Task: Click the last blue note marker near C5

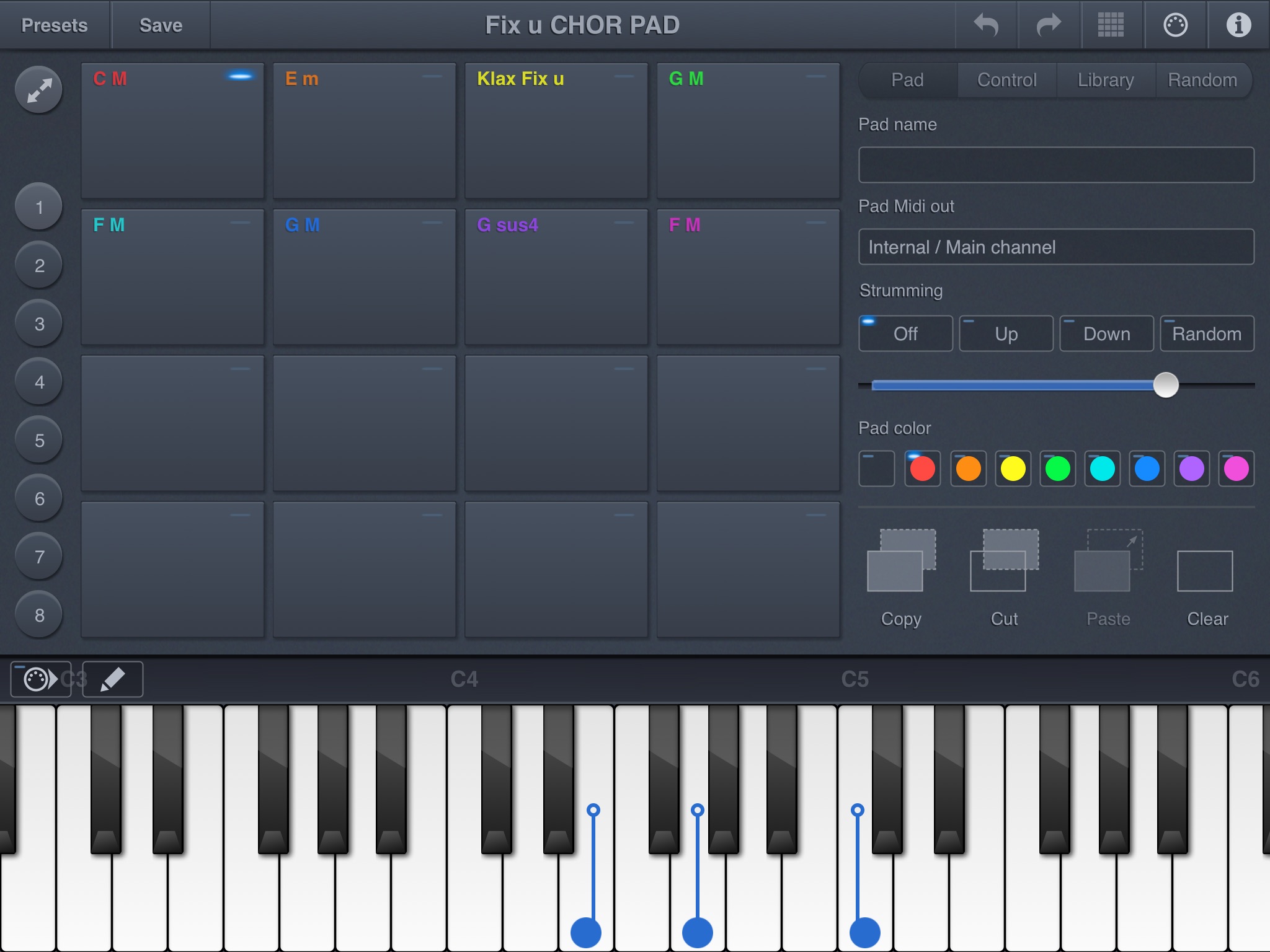Action: (865, 932)
